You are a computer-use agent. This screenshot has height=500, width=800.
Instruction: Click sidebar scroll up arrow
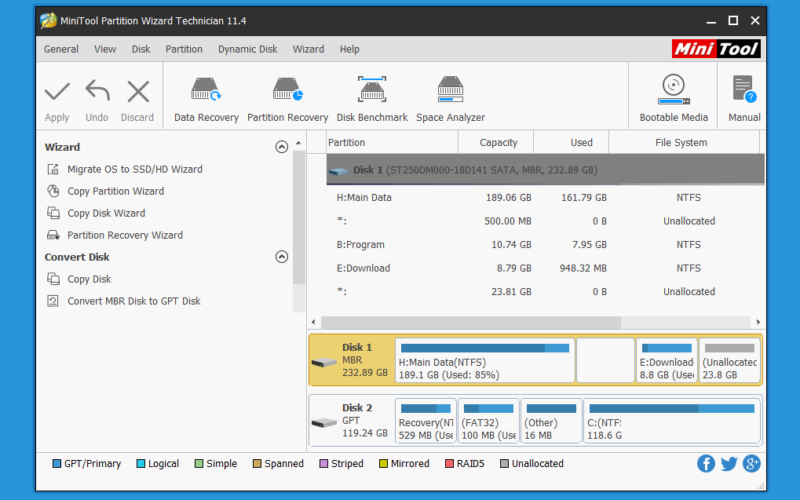pos(298,143)
